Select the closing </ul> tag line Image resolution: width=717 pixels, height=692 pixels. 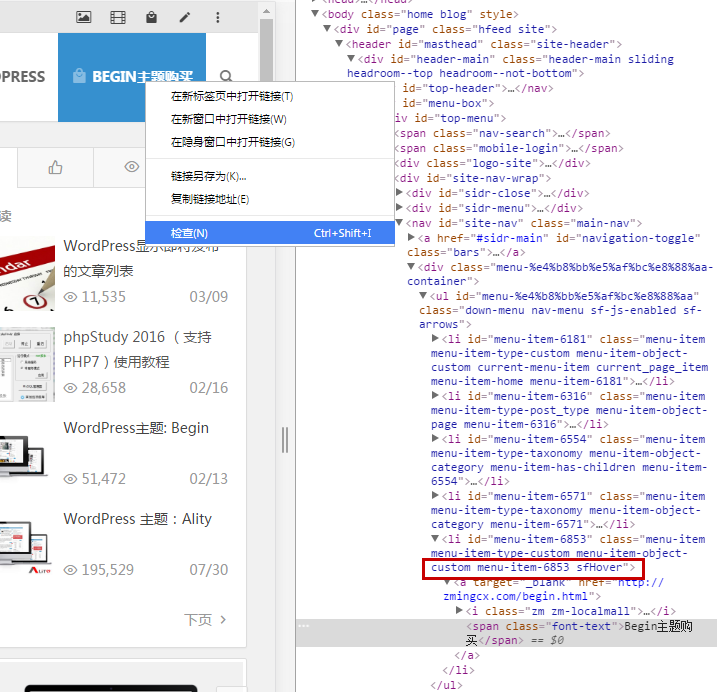coord(446,685)
